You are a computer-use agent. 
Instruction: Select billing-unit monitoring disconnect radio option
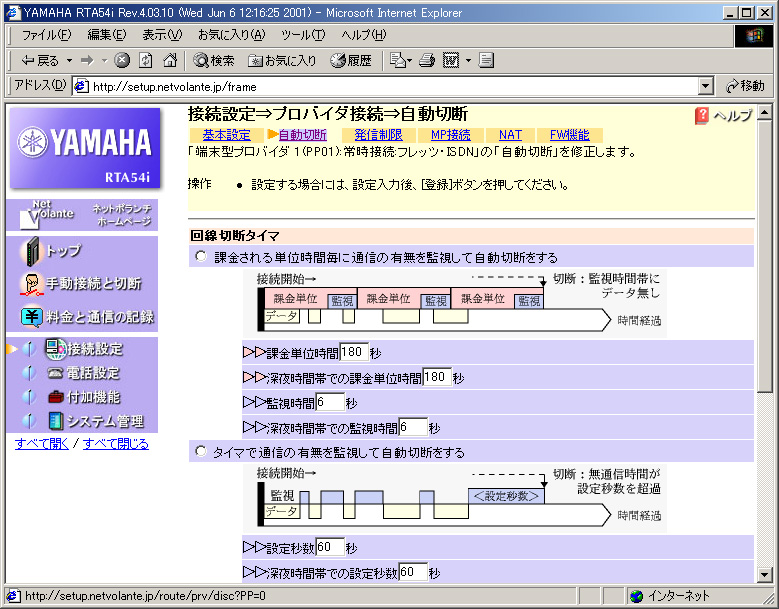point(200,257)
